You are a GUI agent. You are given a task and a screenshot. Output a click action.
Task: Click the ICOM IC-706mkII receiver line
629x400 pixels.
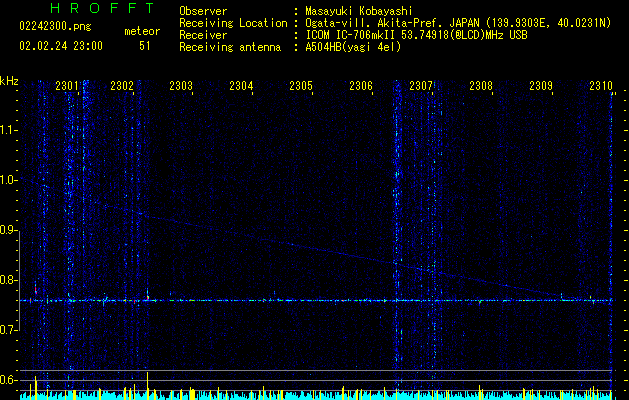pyautogui.click(x=416, y=35)
